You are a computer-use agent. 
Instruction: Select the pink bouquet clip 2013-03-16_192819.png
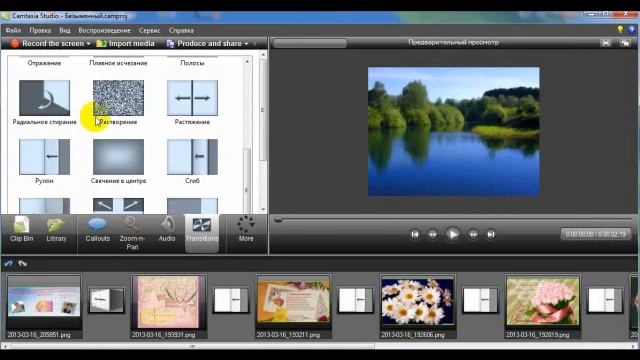[543, 306]
